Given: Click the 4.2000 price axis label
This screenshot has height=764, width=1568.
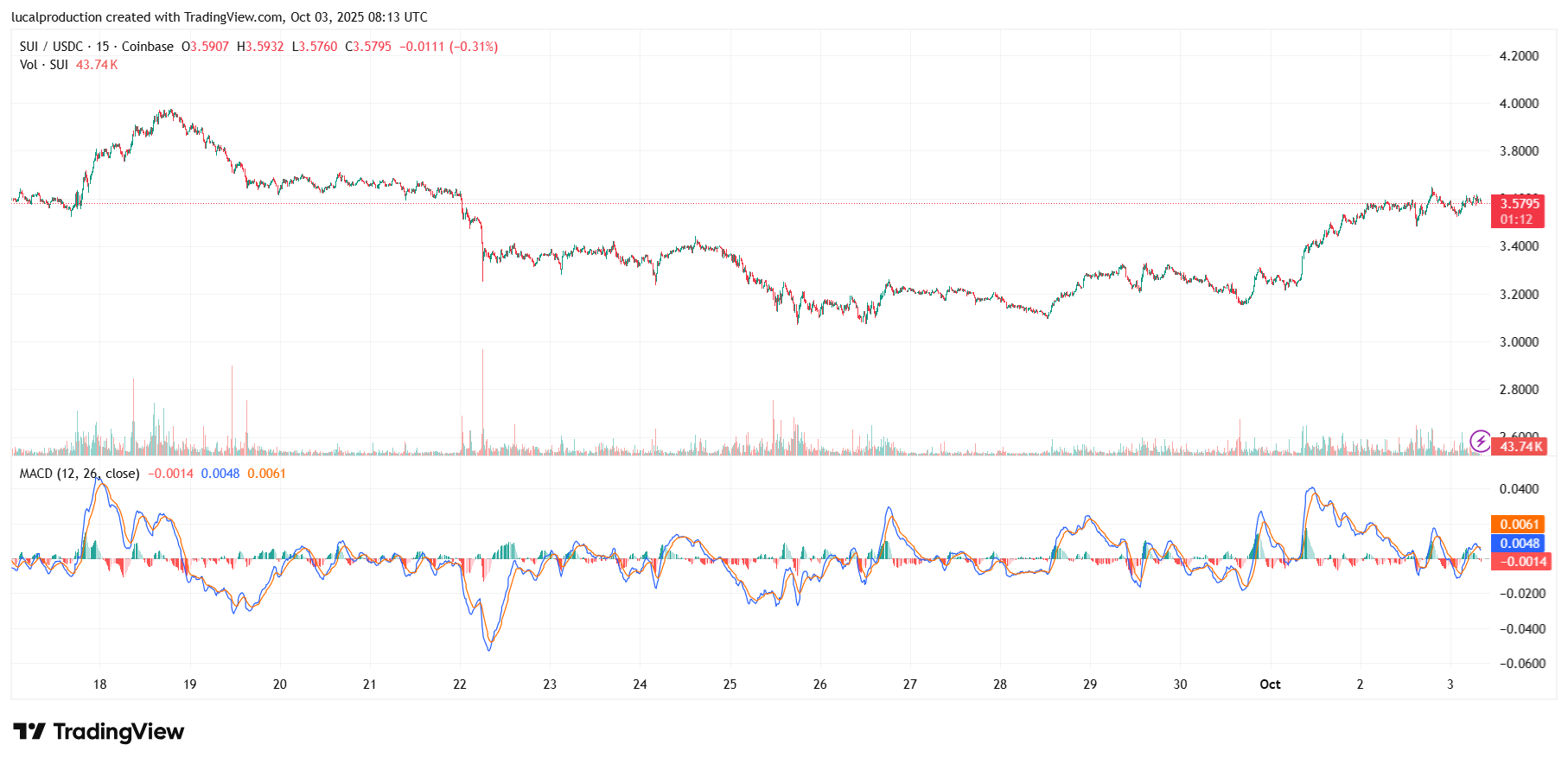Looking at the screenshot, I should pos(1519,56).
